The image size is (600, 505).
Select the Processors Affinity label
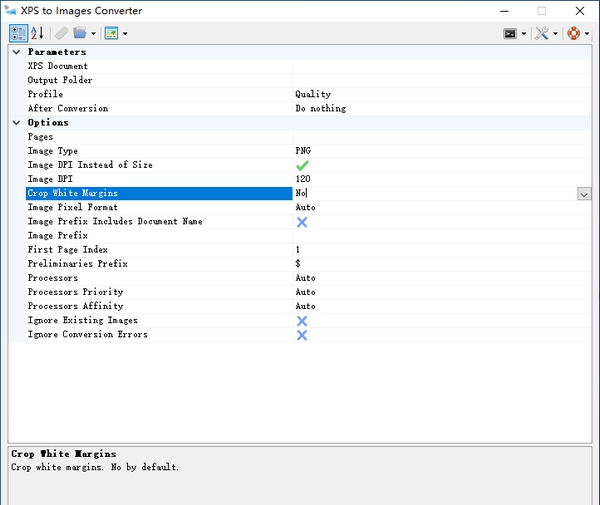pyautogui.click(x=75, y=306)
